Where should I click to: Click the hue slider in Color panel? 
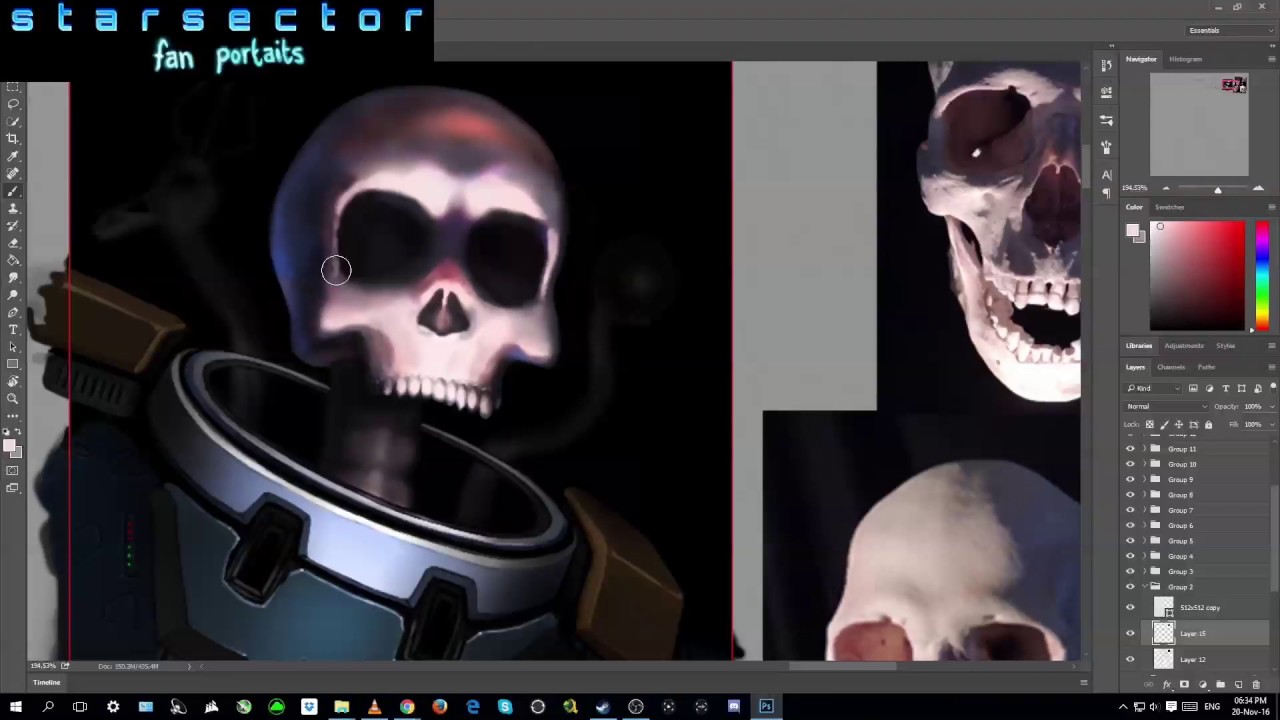click(1262, 276)
